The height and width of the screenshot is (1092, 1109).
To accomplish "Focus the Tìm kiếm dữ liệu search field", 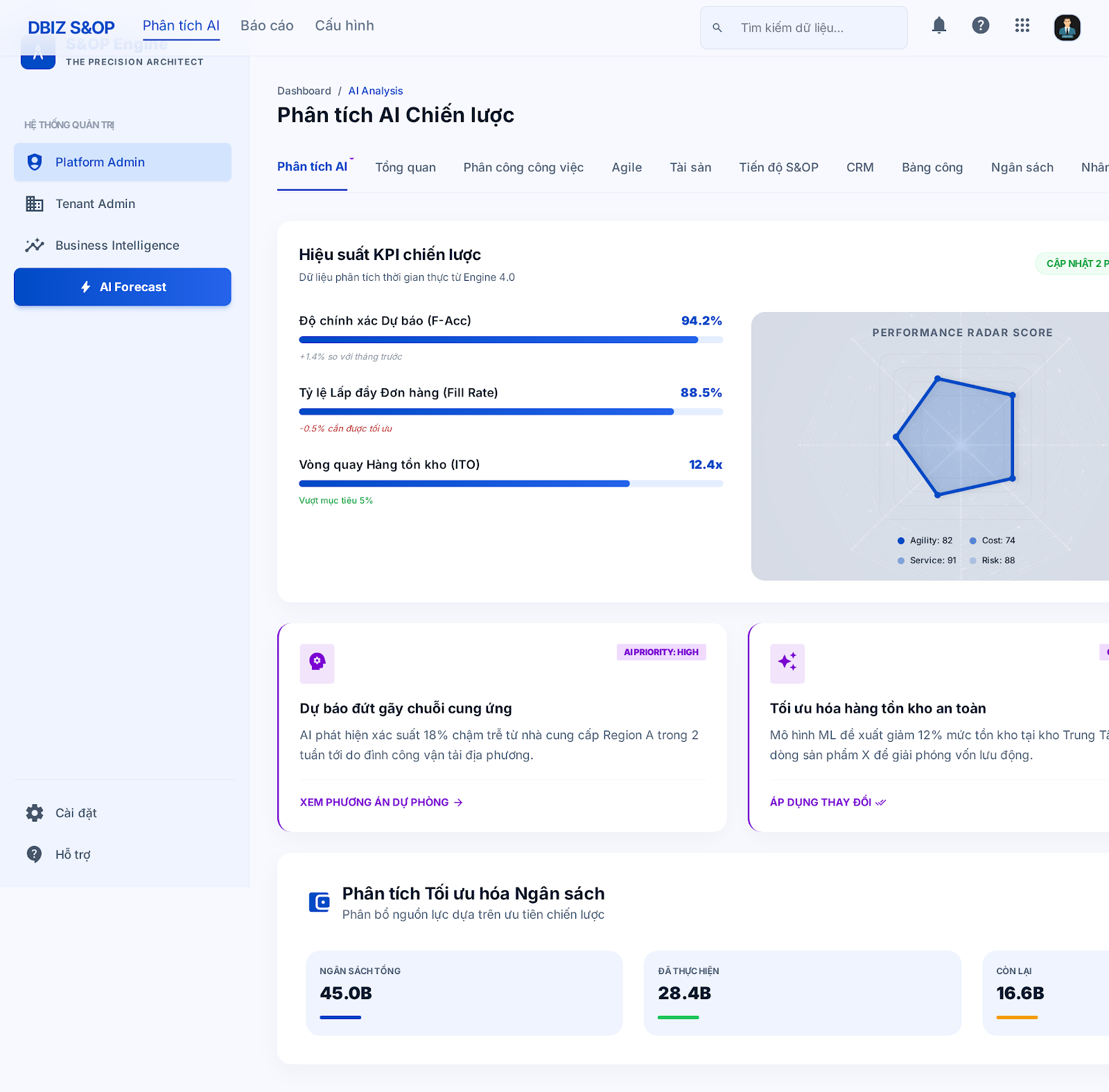I will 804,28.
